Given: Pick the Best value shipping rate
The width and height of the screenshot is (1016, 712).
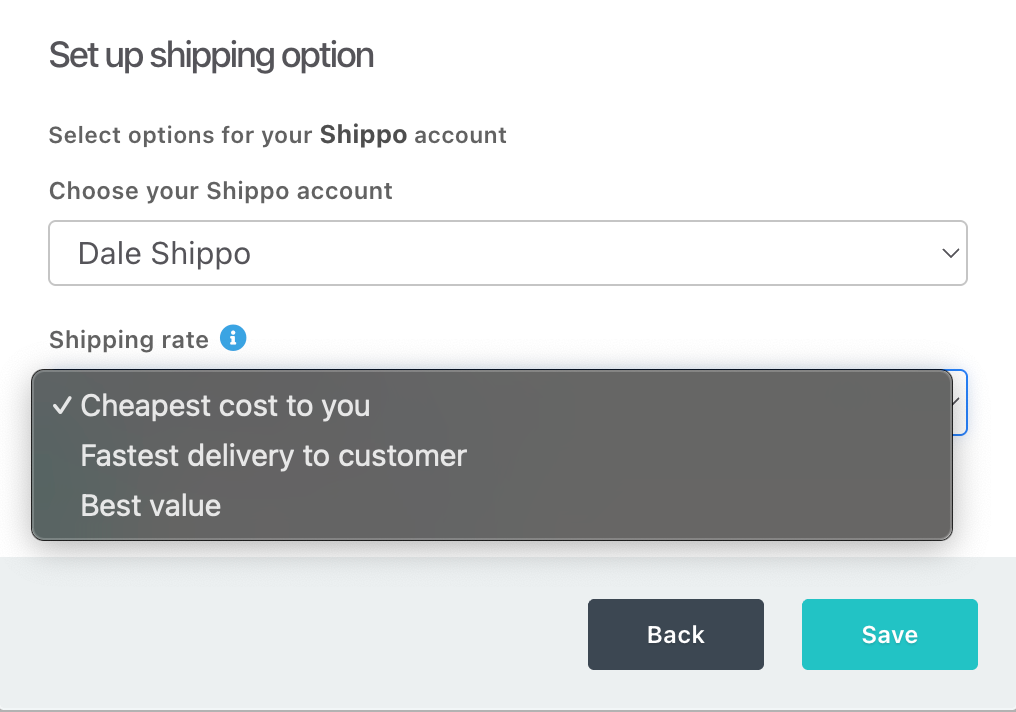Looking at the screenshot, I should coord(150,506).
